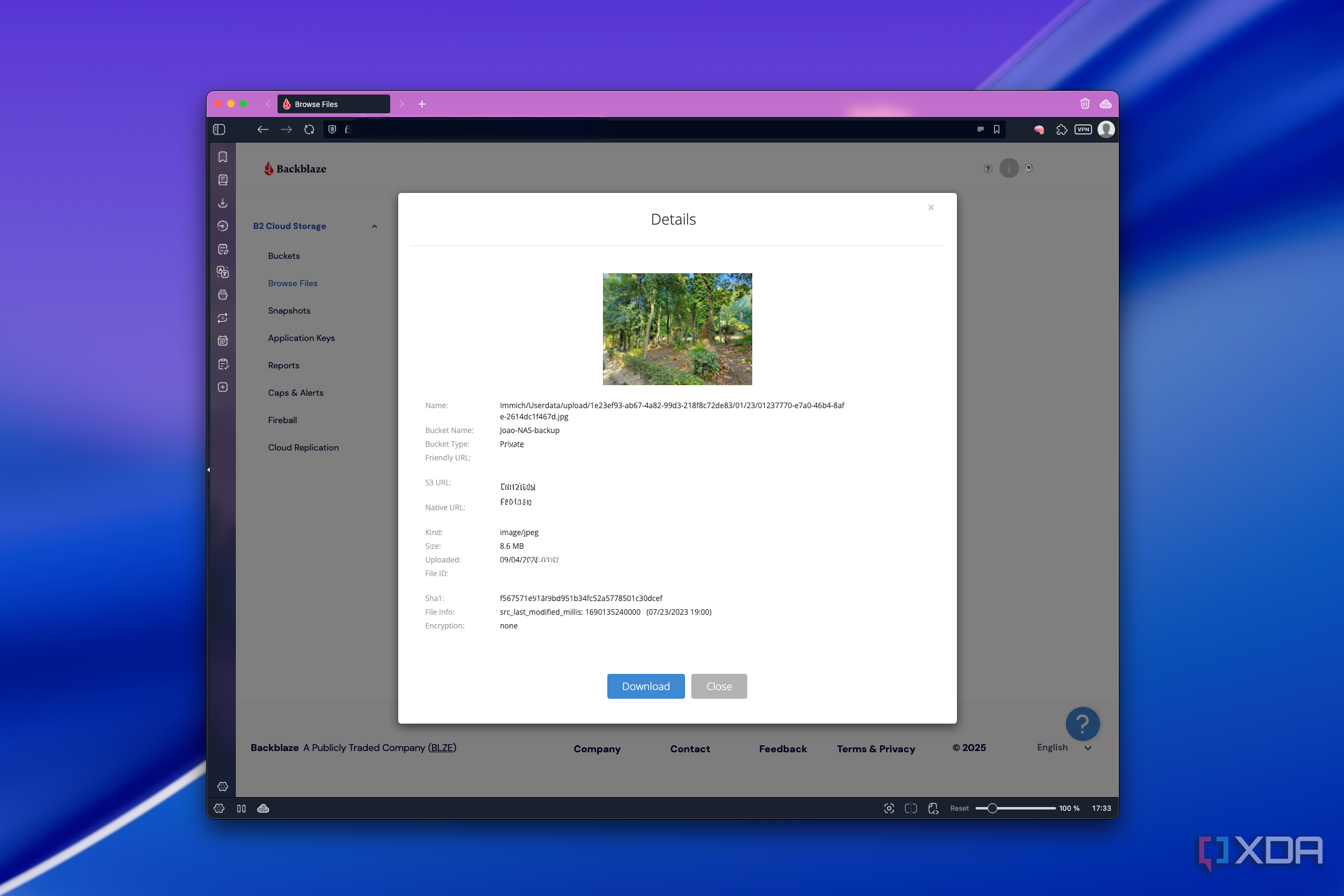Viewport: 1344px width, 896px height.
Task: Open synced tabs cloud icon in tab bar
Action: click(x=1106, y=104)
